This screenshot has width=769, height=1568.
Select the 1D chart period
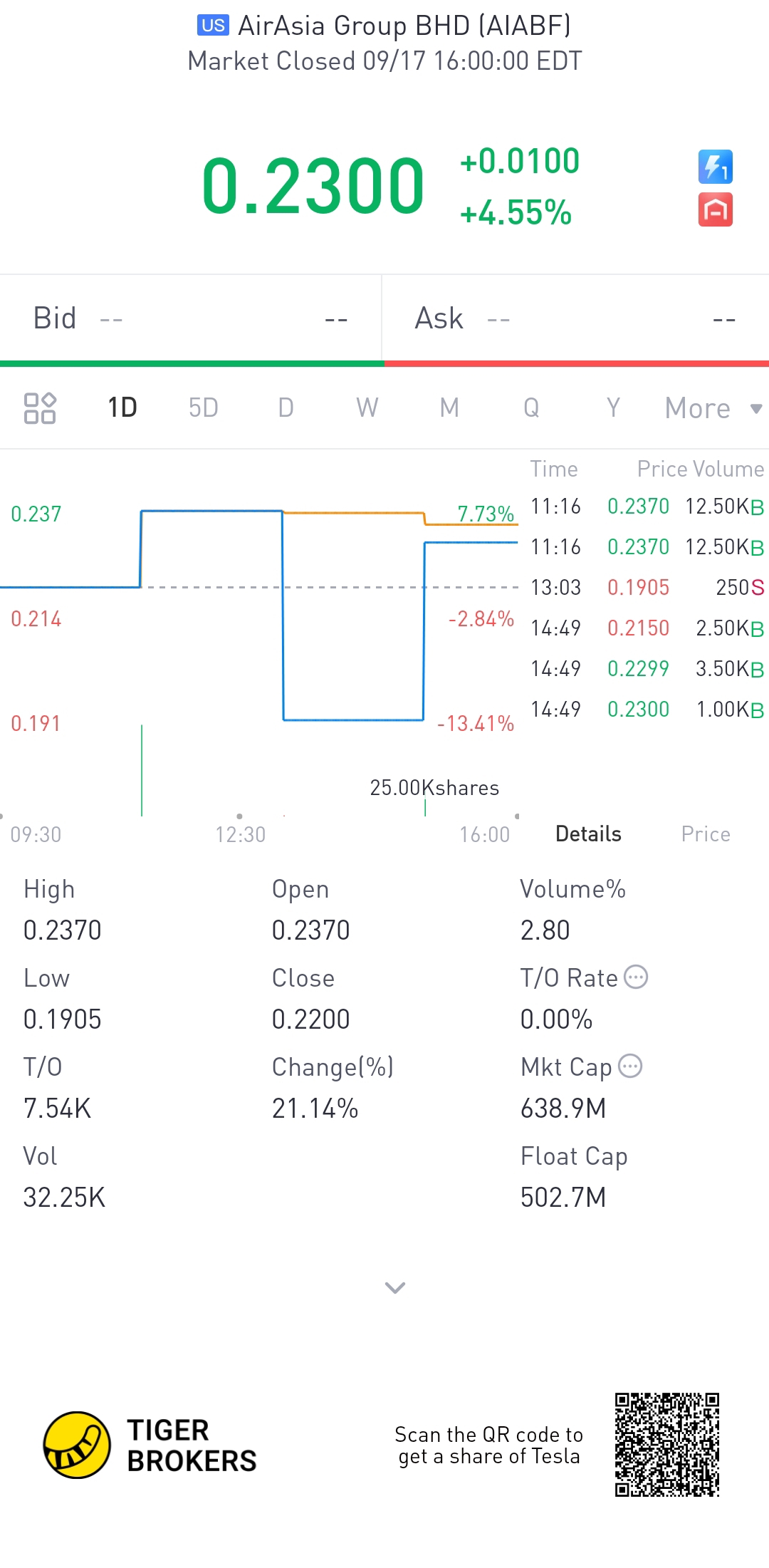click(122, 408)
